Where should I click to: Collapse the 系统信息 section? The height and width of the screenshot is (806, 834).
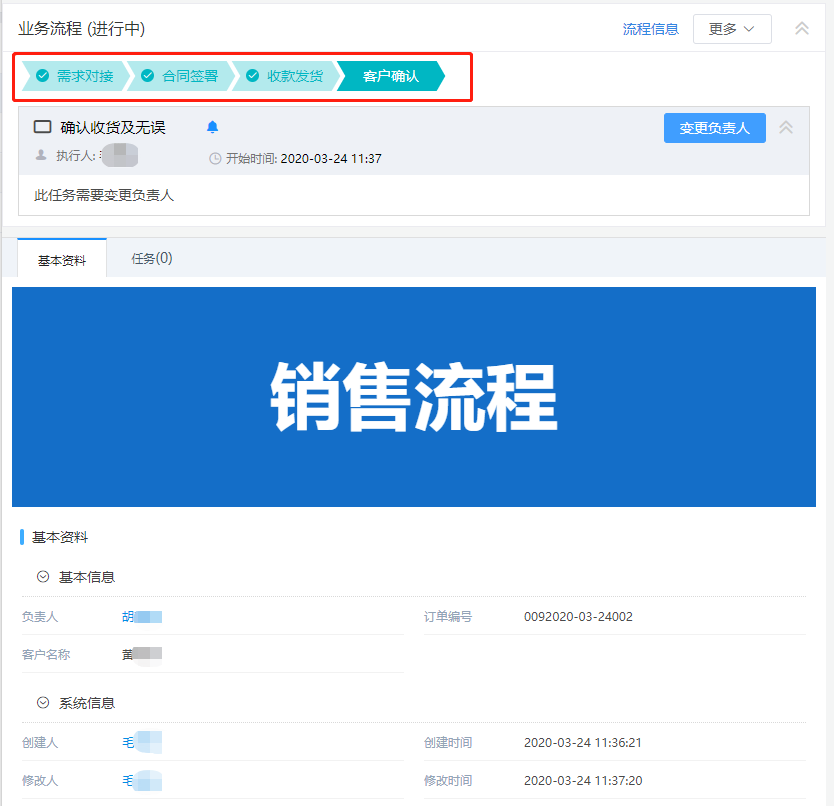point(43,703)
